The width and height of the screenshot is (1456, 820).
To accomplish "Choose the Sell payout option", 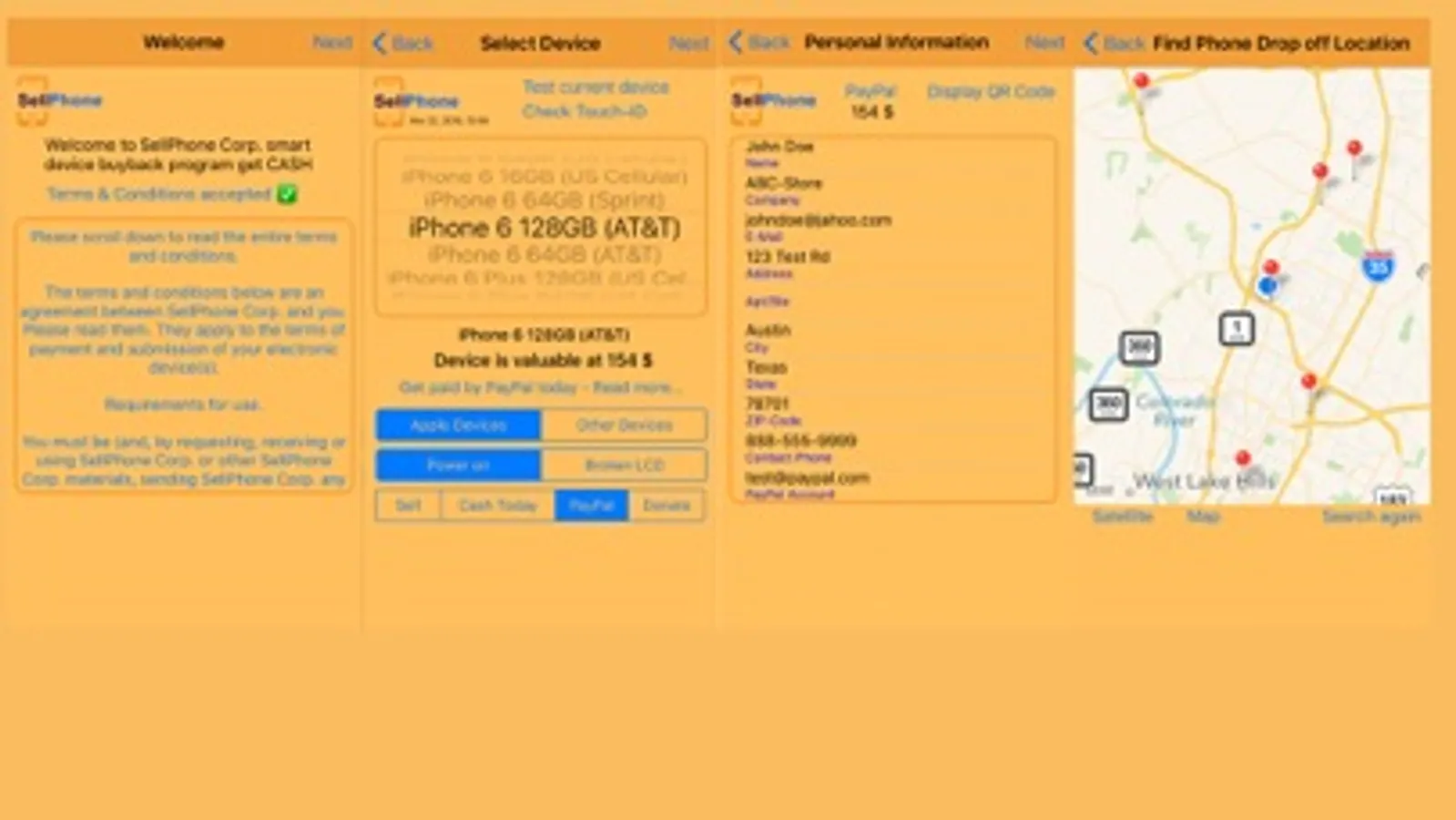I will point(408,505).
